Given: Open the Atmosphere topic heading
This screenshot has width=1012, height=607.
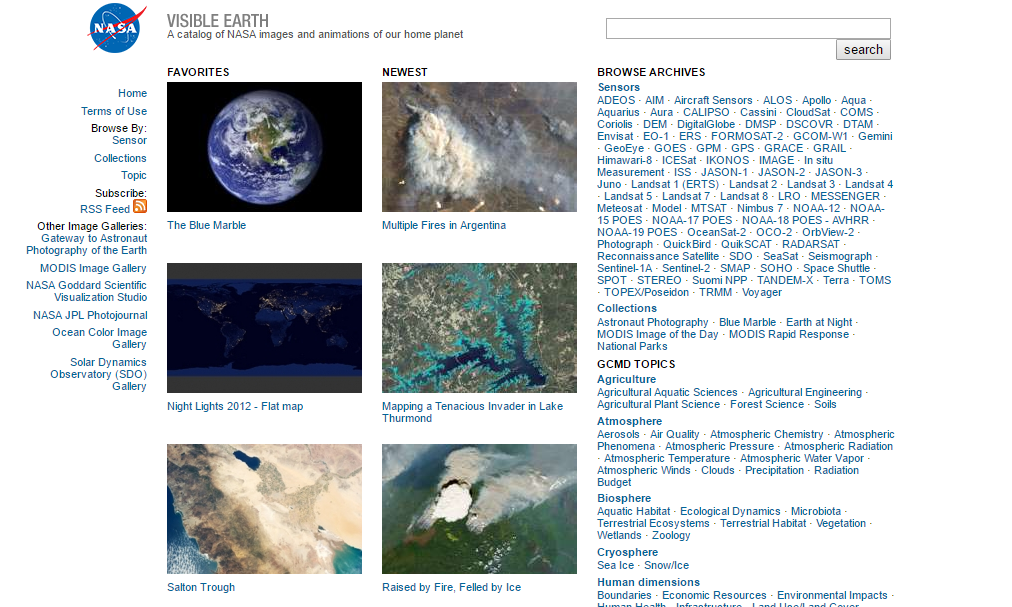Looking at the screenshot, I should pos(629,421).
